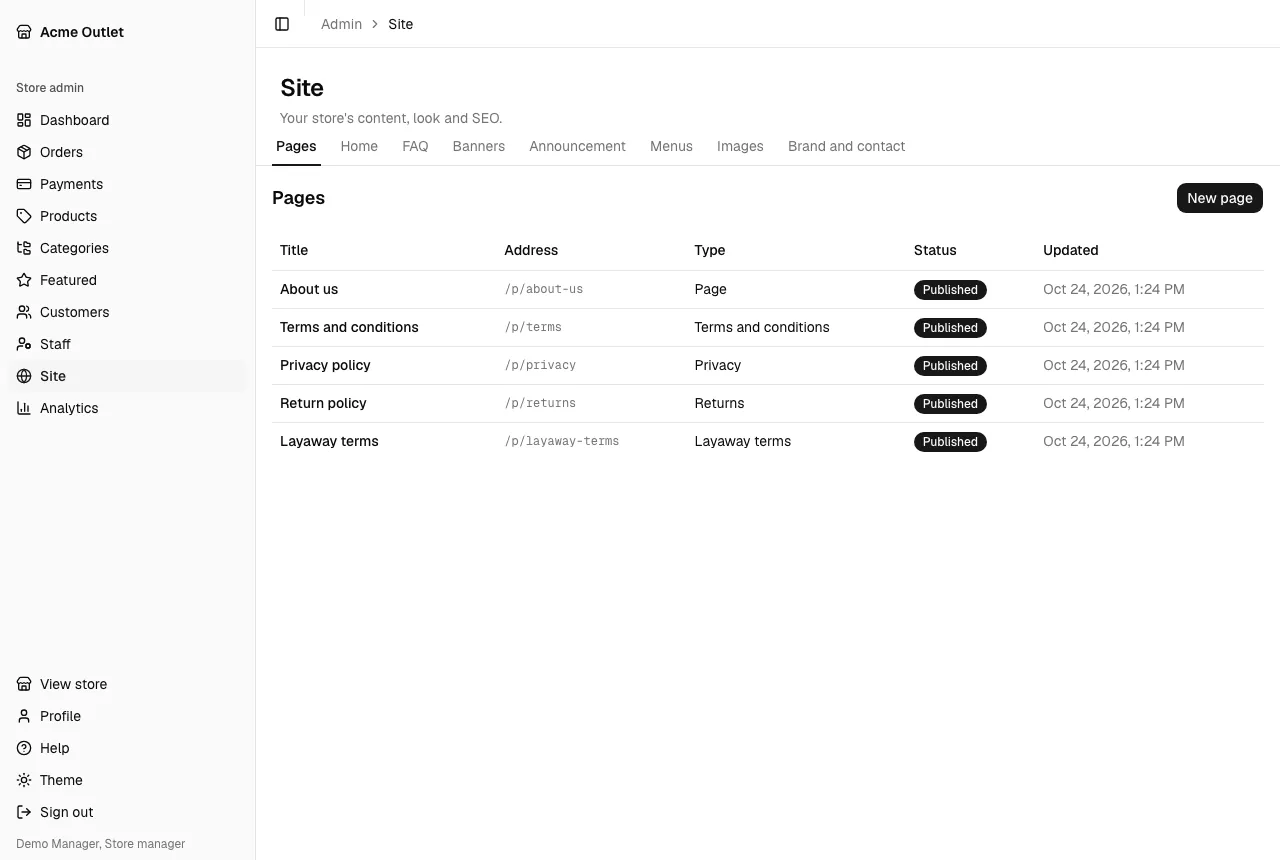This screenshot has width=1280, height=860.
Task: Click Published badge for Privacy policy
Action: (x=950, y=366)
